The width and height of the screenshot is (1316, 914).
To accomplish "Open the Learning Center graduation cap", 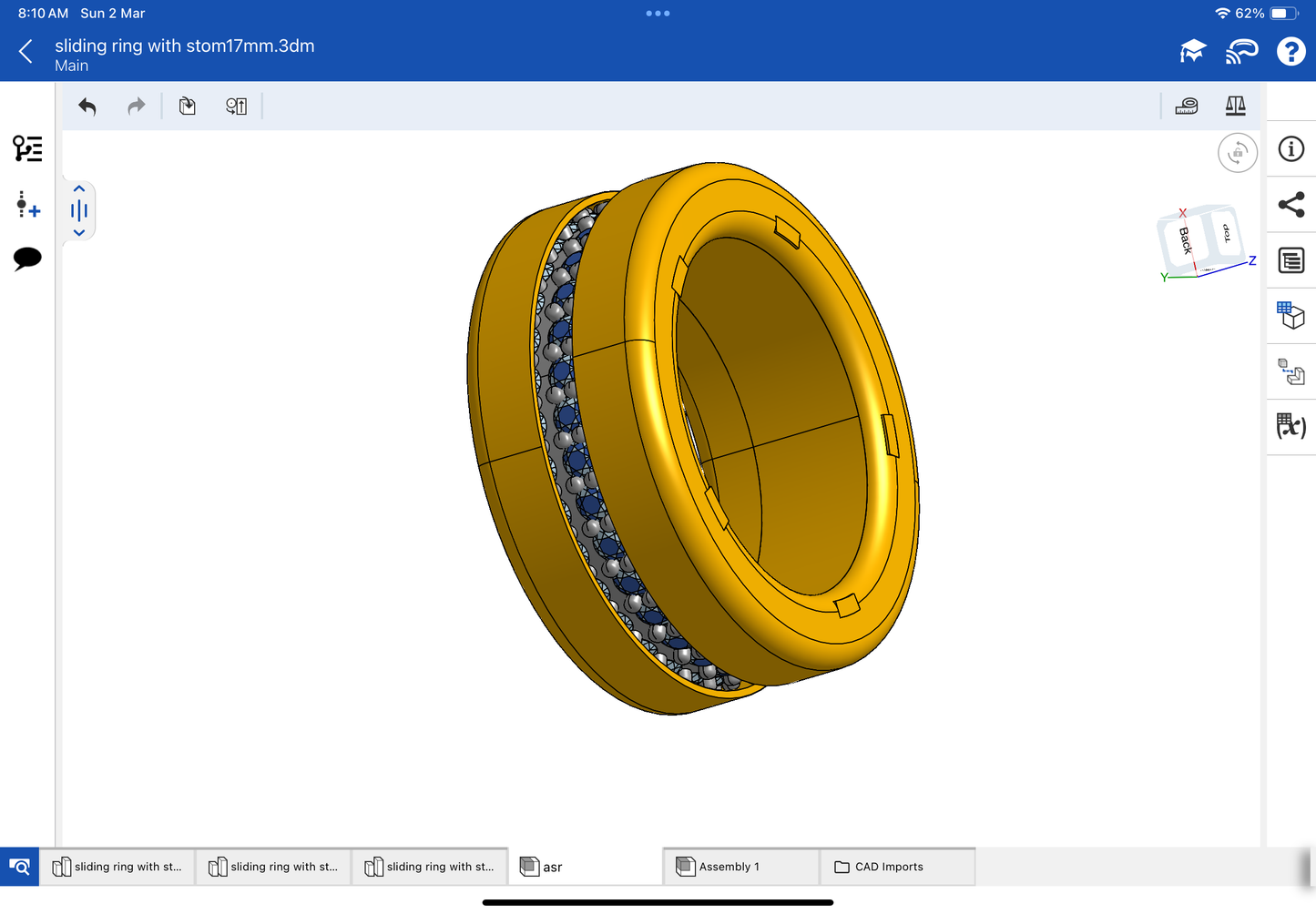I will pos(1192,52).
